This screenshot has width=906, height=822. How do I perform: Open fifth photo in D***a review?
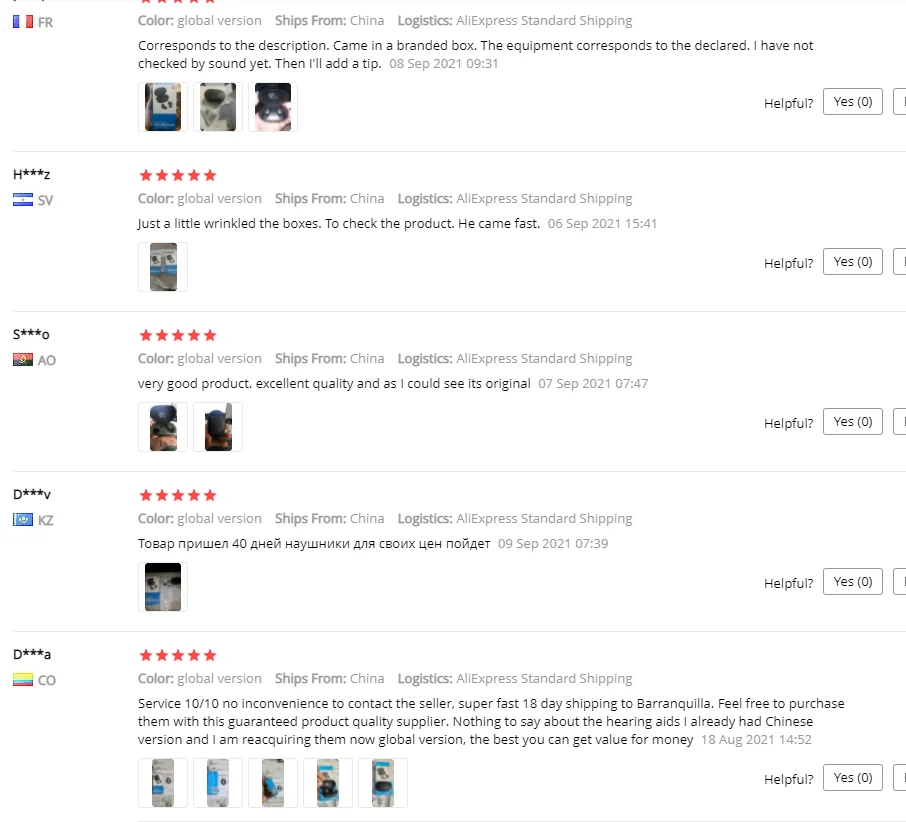tap(383, 783)
